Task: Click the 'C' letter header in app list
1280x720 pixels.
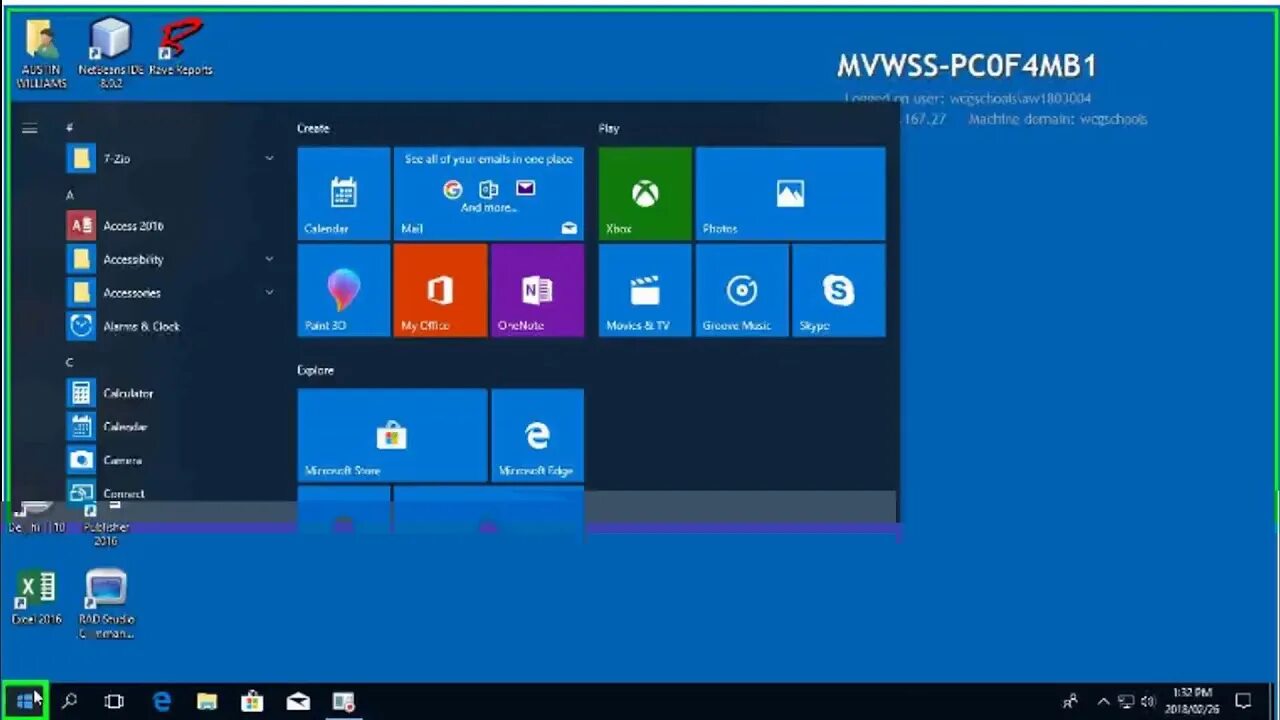Action: (x=69, y=362)
